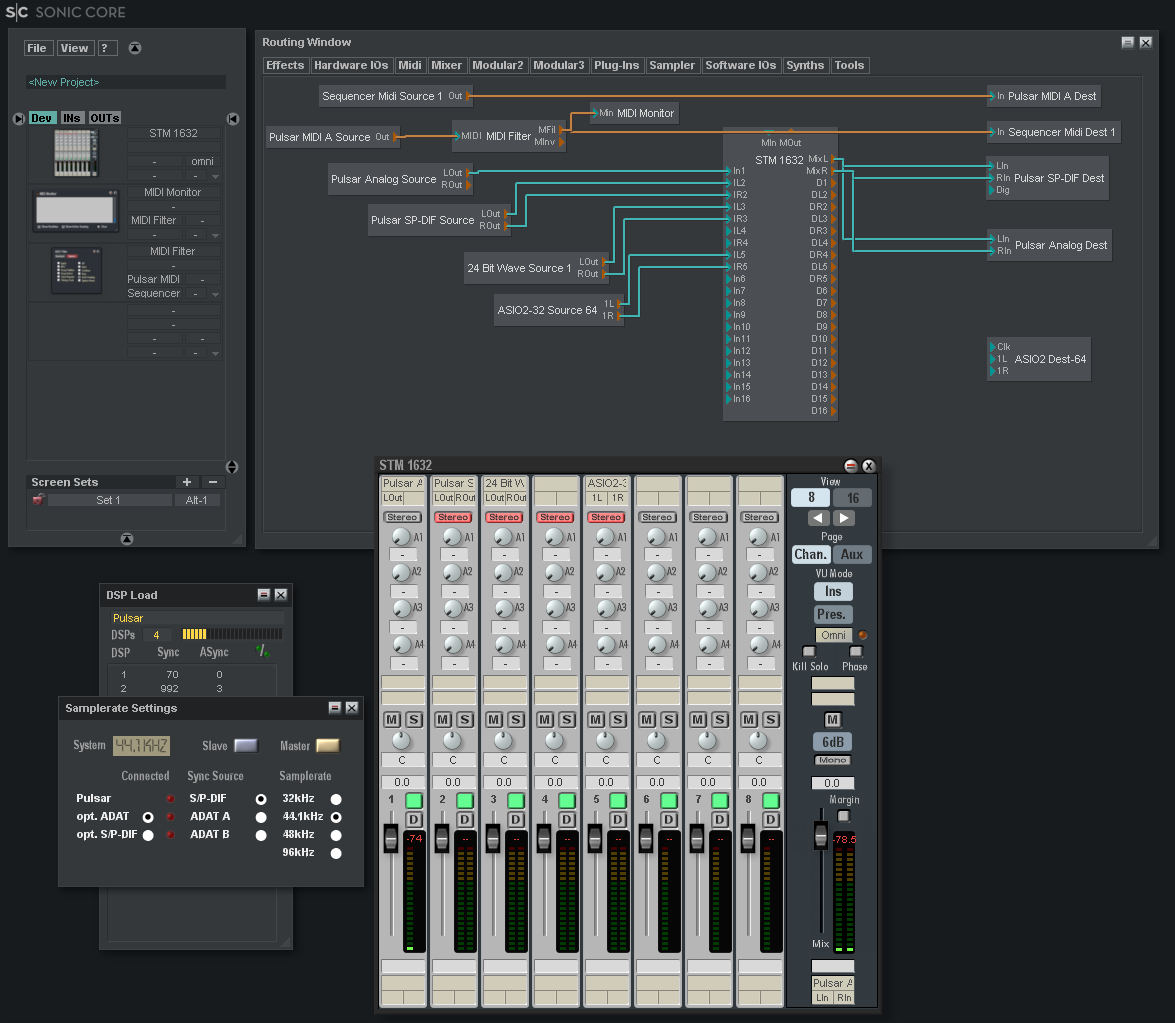The width and height of the screenshot is (1175, 1023).
Task: Solo channel 1 in STM 1632
Action: pyautogui.click(x=414, y=719)
